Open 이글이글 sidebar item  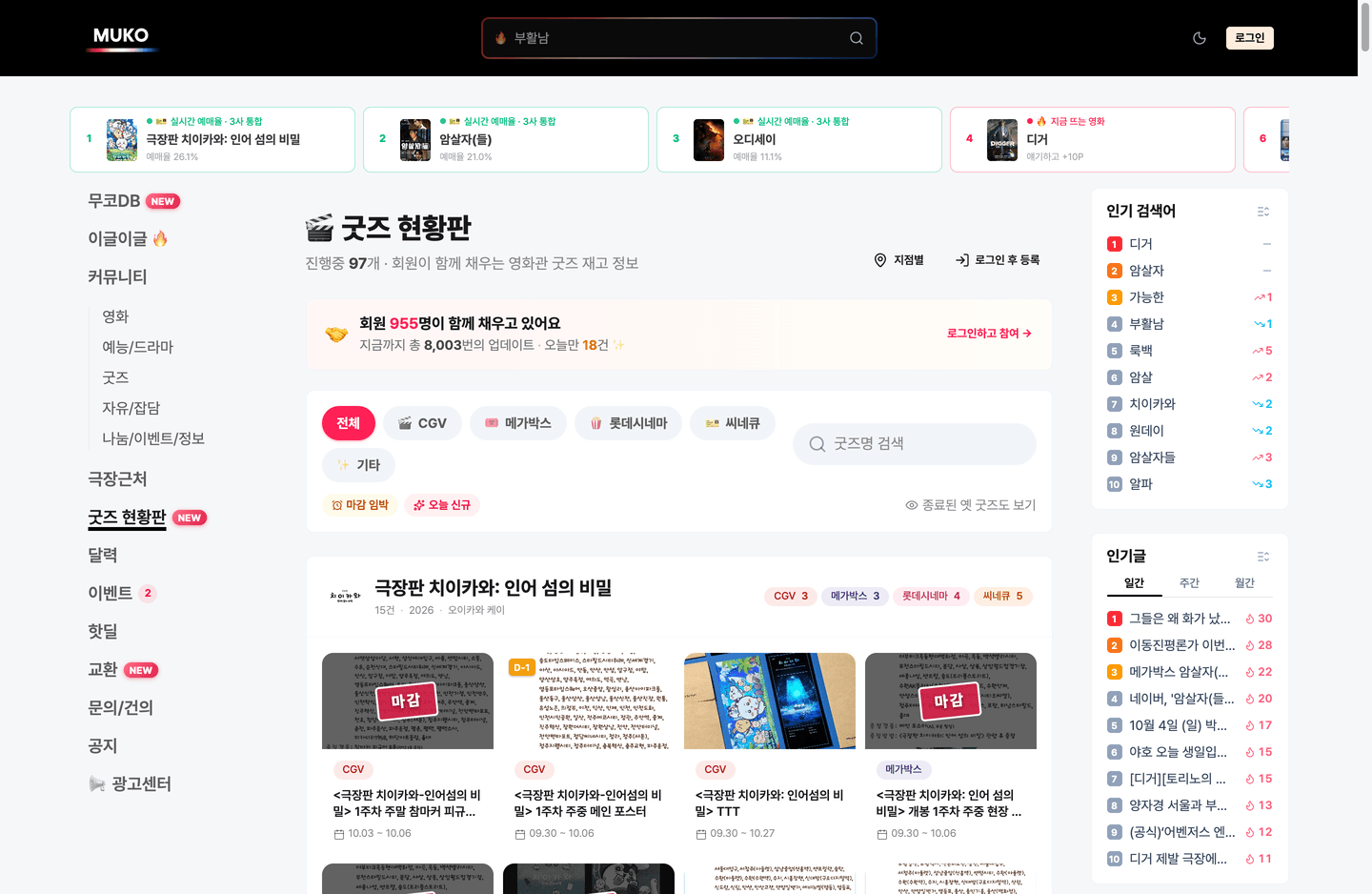(128, 239)
